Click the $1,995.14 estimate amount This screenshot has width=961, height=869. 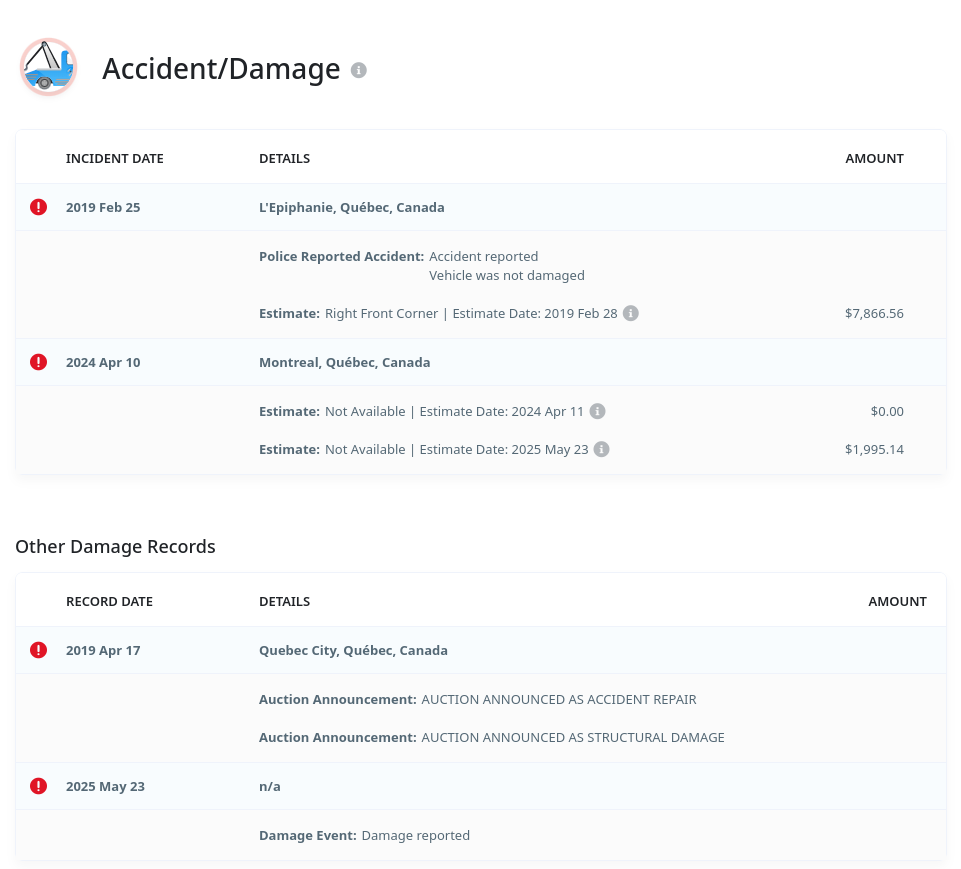(x=873, y=449)
